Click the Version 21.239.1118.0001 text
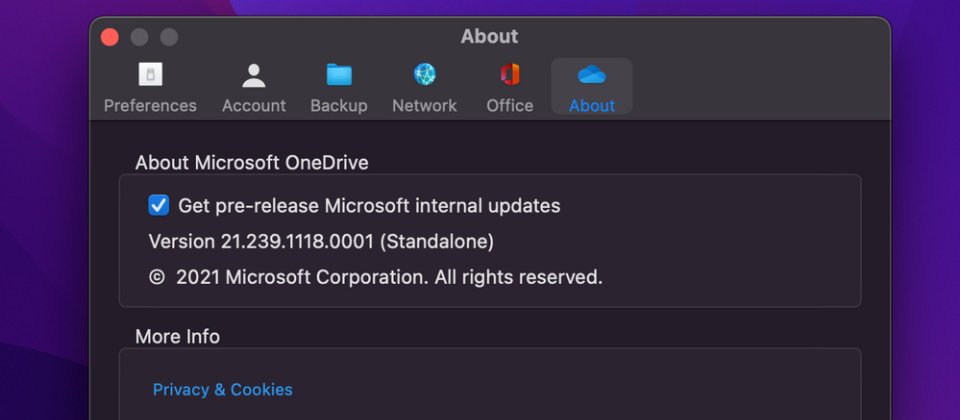 tap(321, 241)
